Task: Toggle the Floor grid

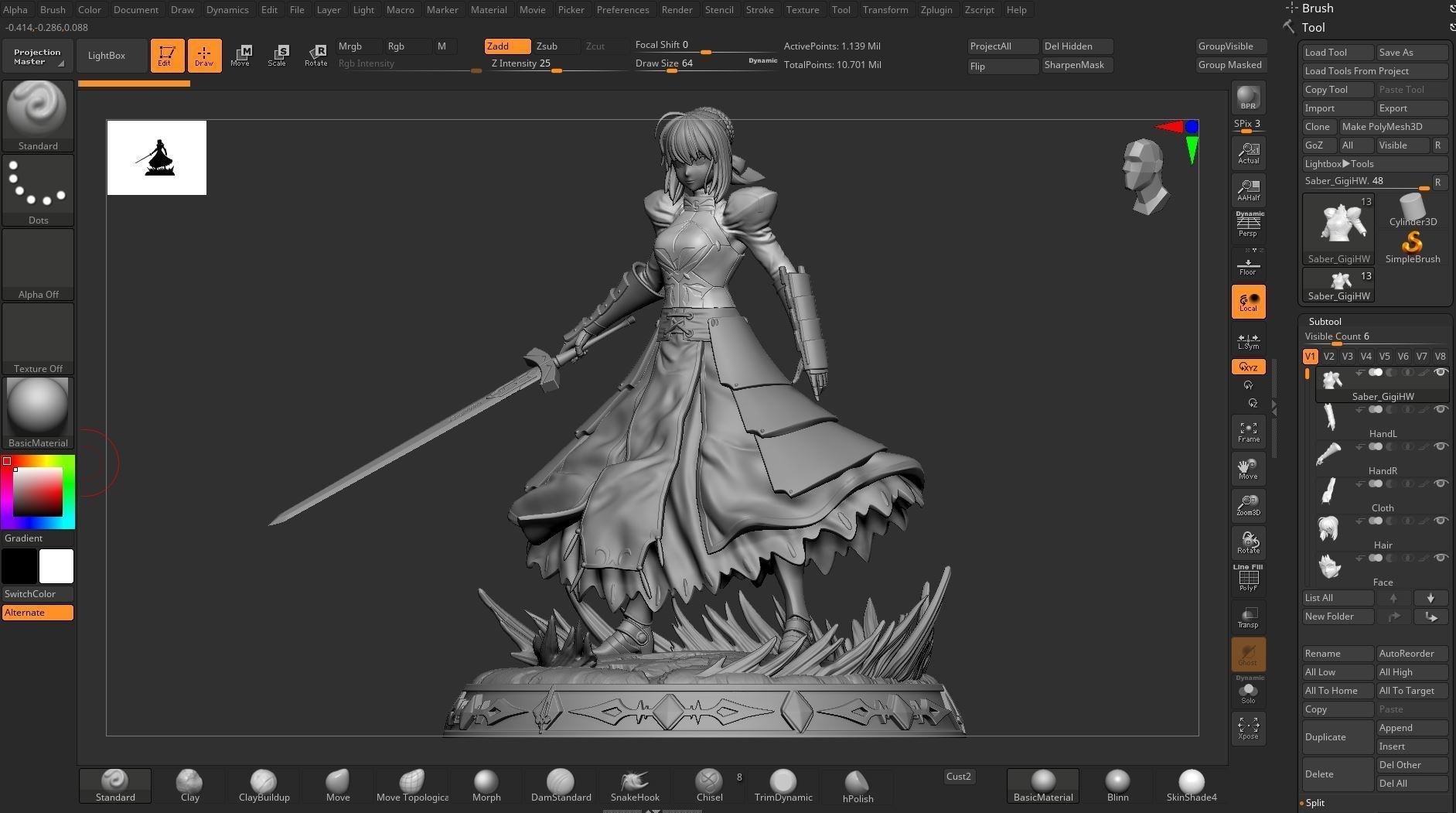Action: 1248,264
